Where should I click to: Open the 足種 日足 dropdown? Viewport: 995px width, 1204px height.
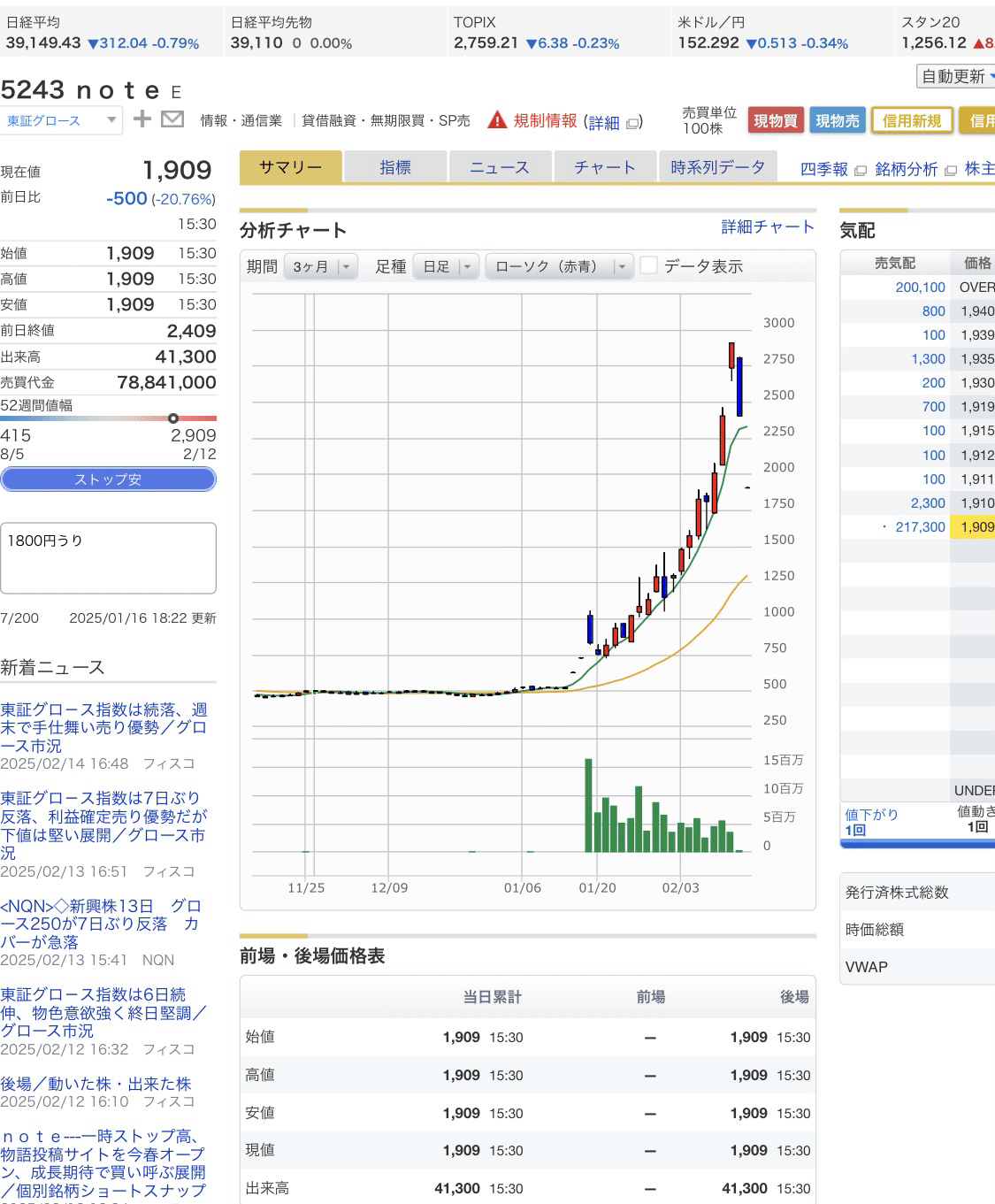(x=446, y=266)
